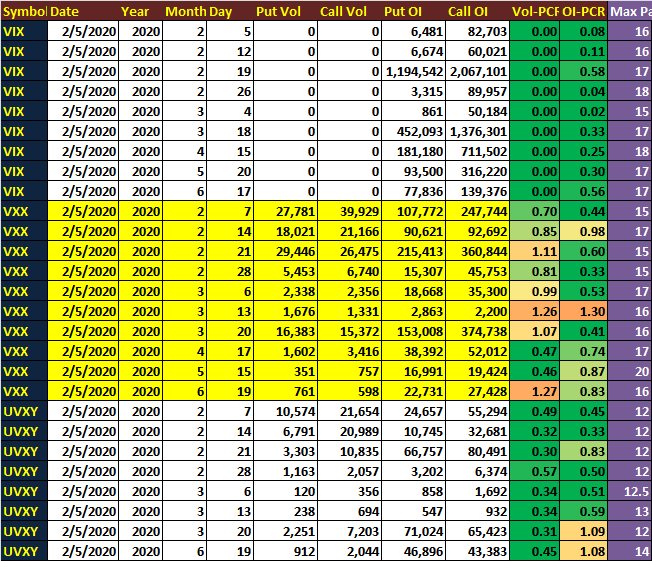
Task: Select Put OI cell 1,194,542
Action: (x=414, y=72)
